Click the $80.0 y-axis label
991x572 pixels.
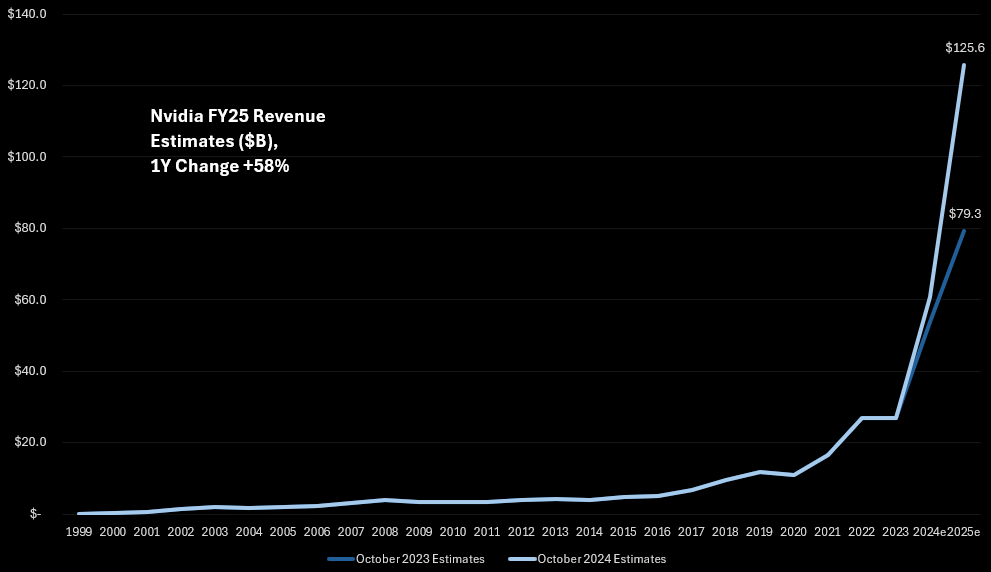30,228
